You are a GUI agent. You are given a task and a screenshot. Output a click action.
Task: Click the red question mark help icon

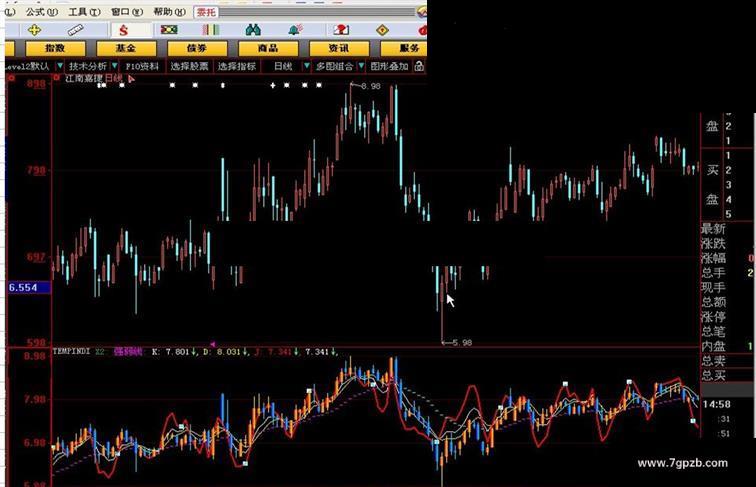click(x=341, y=30)
